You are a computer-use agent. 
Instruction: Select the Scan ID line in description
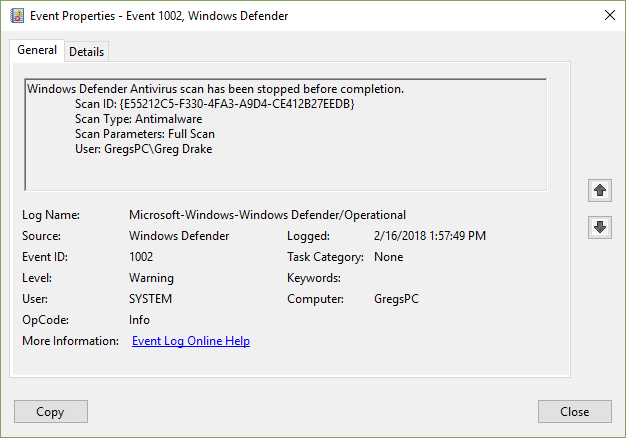[x=215, y=104]
